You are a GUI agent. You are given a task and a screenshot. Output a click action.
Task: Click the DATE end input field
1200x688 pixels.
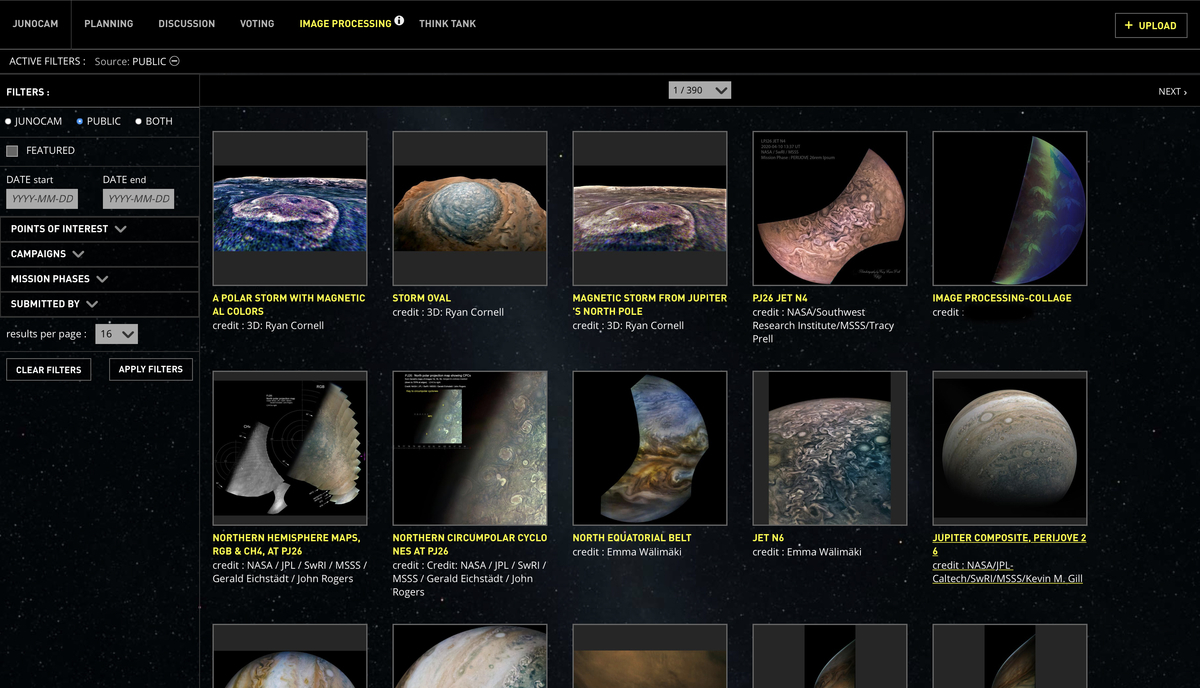point(138,199)
